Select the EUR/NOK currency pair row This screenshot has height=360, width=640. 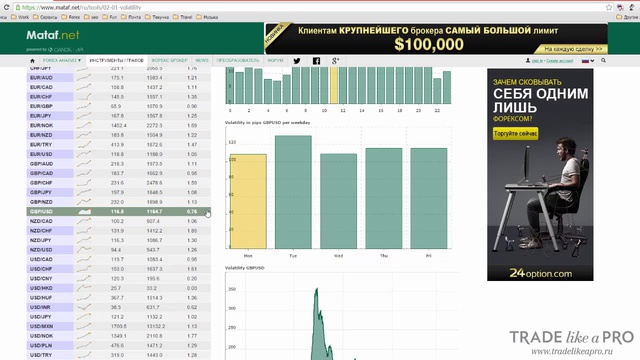(119, 125)
